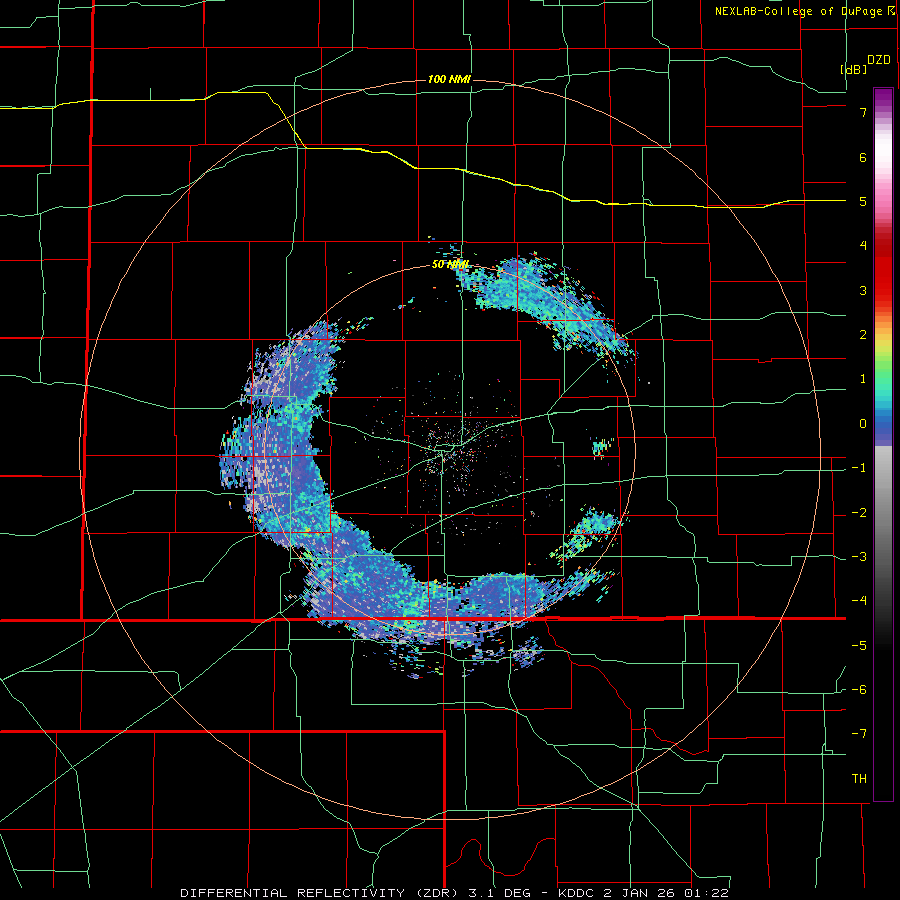900x900 pixels.
Task: Click the -2 value on color scale
Action: pyautogui.click(x=859, y=512)
